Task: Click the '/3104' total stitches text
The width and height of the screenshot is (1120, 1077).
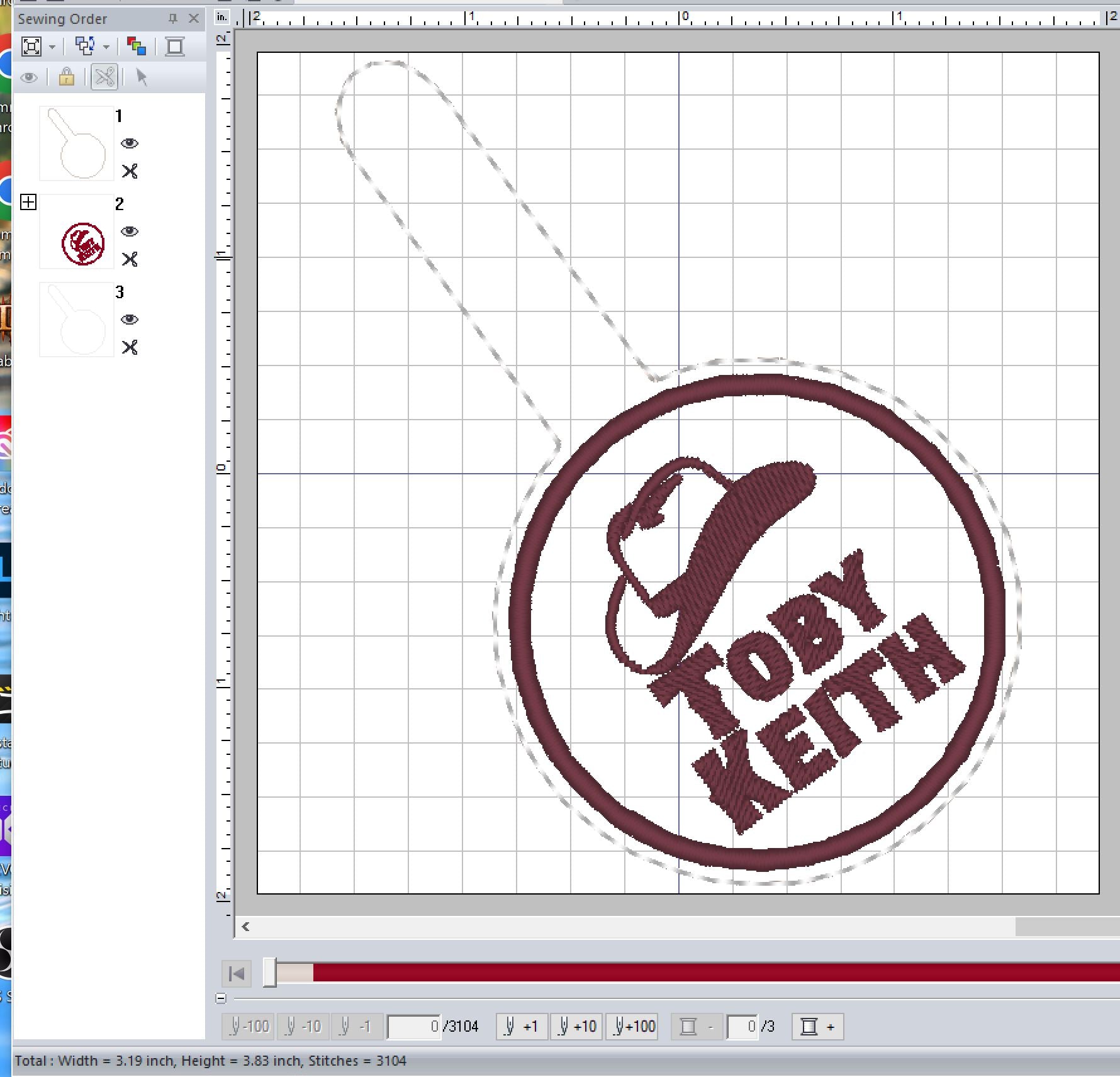Action: [x=461, y=1027]
